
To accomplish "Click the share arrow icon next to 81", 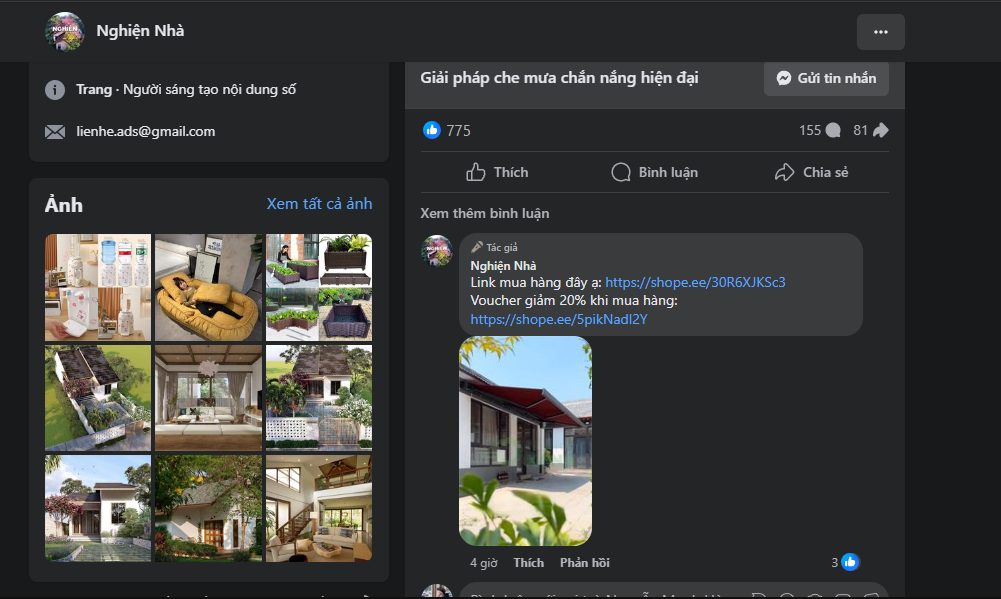I will click(x=881, y=130).
